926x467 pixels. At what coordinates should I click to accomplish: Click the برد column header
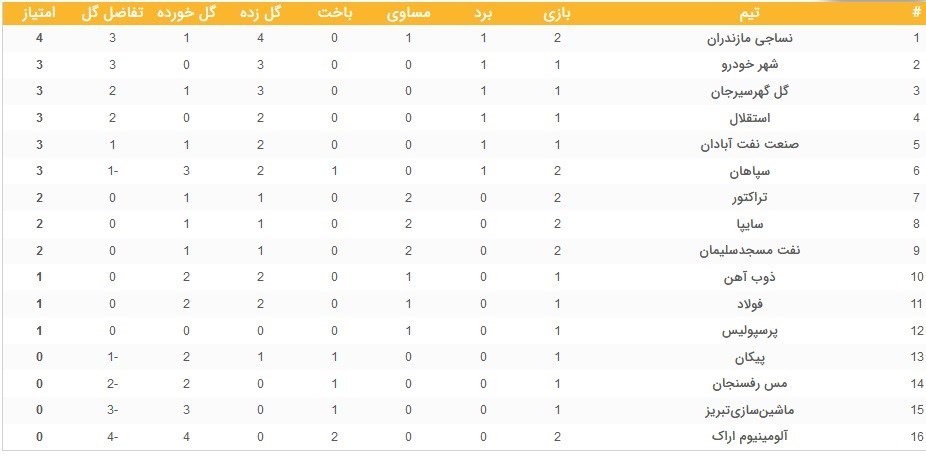(483, 13)
